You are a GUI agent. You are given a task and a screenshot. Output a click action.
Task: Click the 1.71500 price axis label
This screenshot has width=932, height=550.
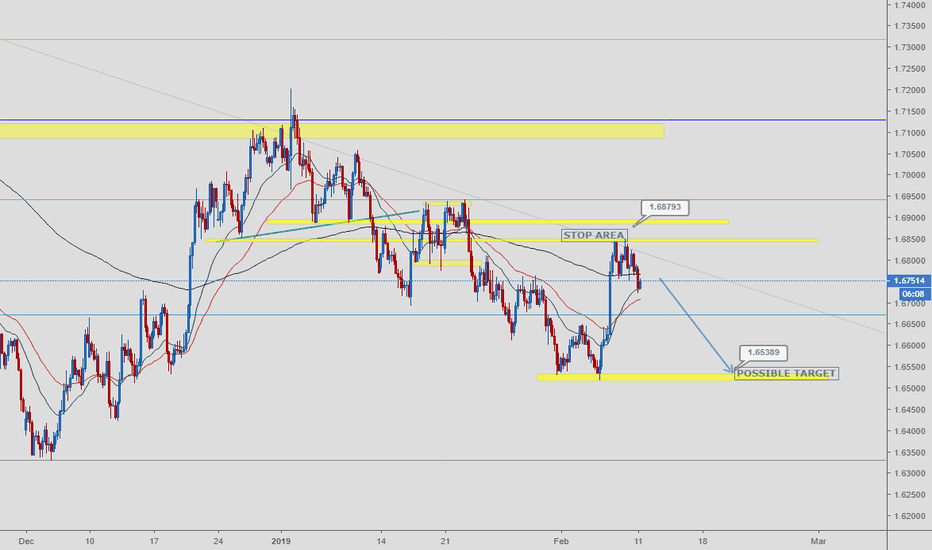909,112
